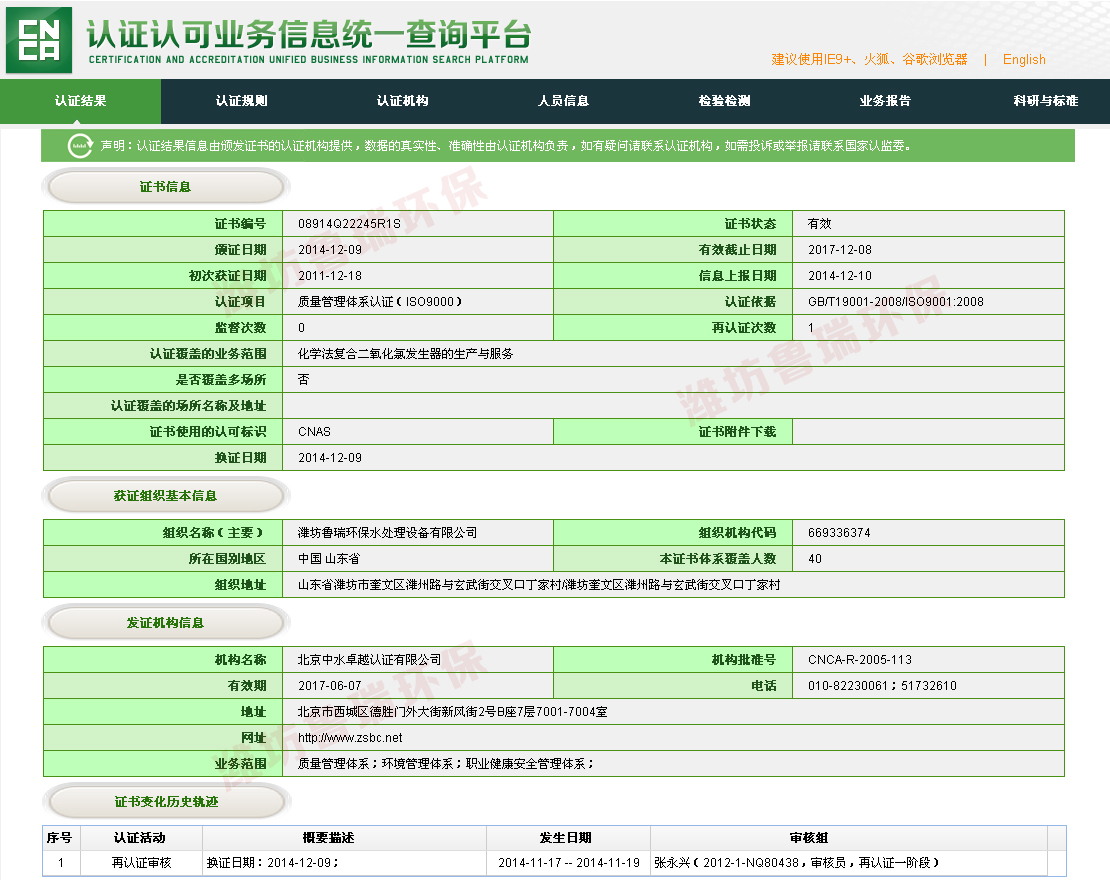Open the 科研与标准 tab

coord(1046,101)
